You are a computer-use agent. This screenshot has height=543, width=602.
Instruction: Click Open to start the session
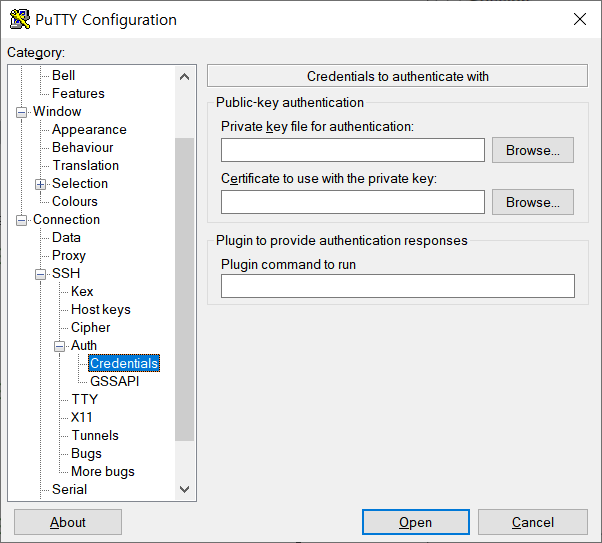coord(416,522)
